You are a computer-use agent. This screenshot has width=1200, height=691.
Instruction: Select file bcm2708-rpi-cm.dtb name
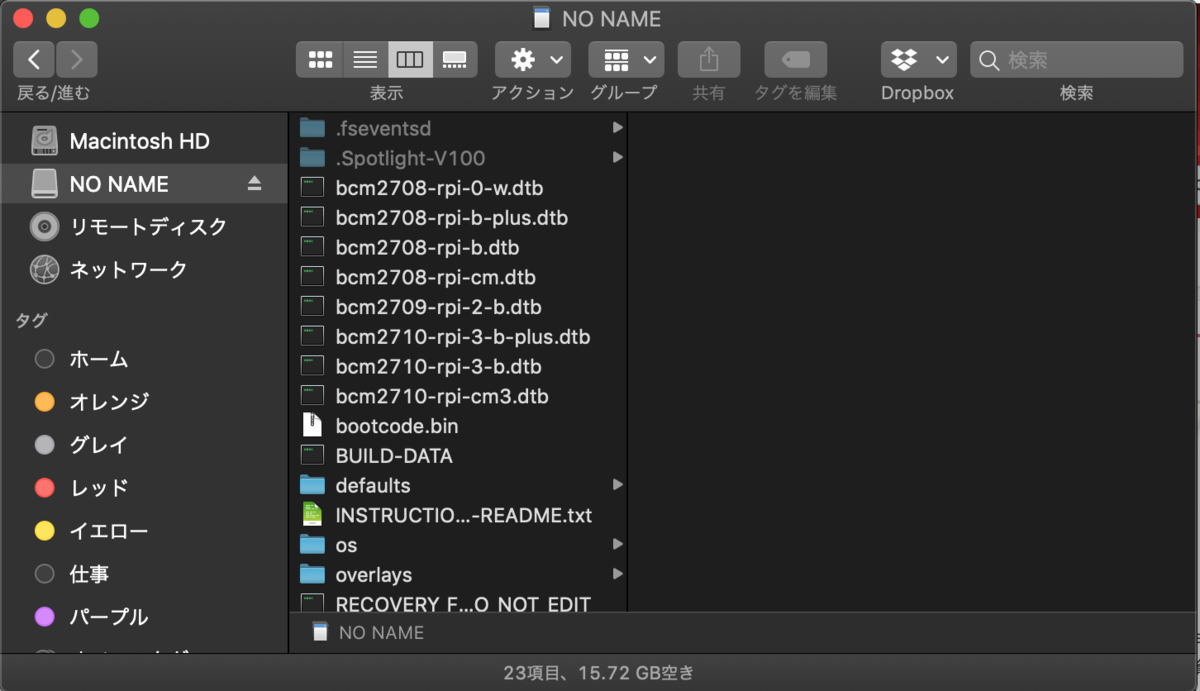point(435,278)
